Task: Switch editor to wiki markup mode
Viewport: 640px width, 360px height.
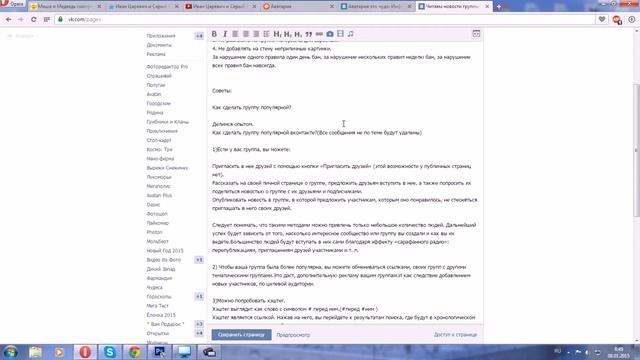Action: pos(476,34)
